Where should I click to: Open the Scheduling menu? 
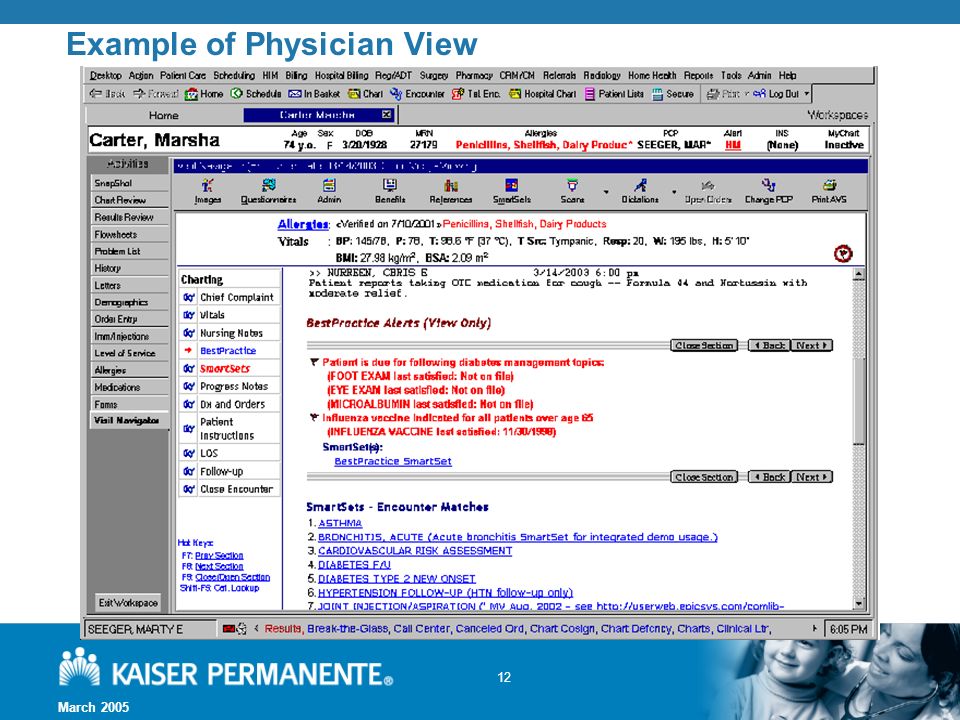pos(234,75)
